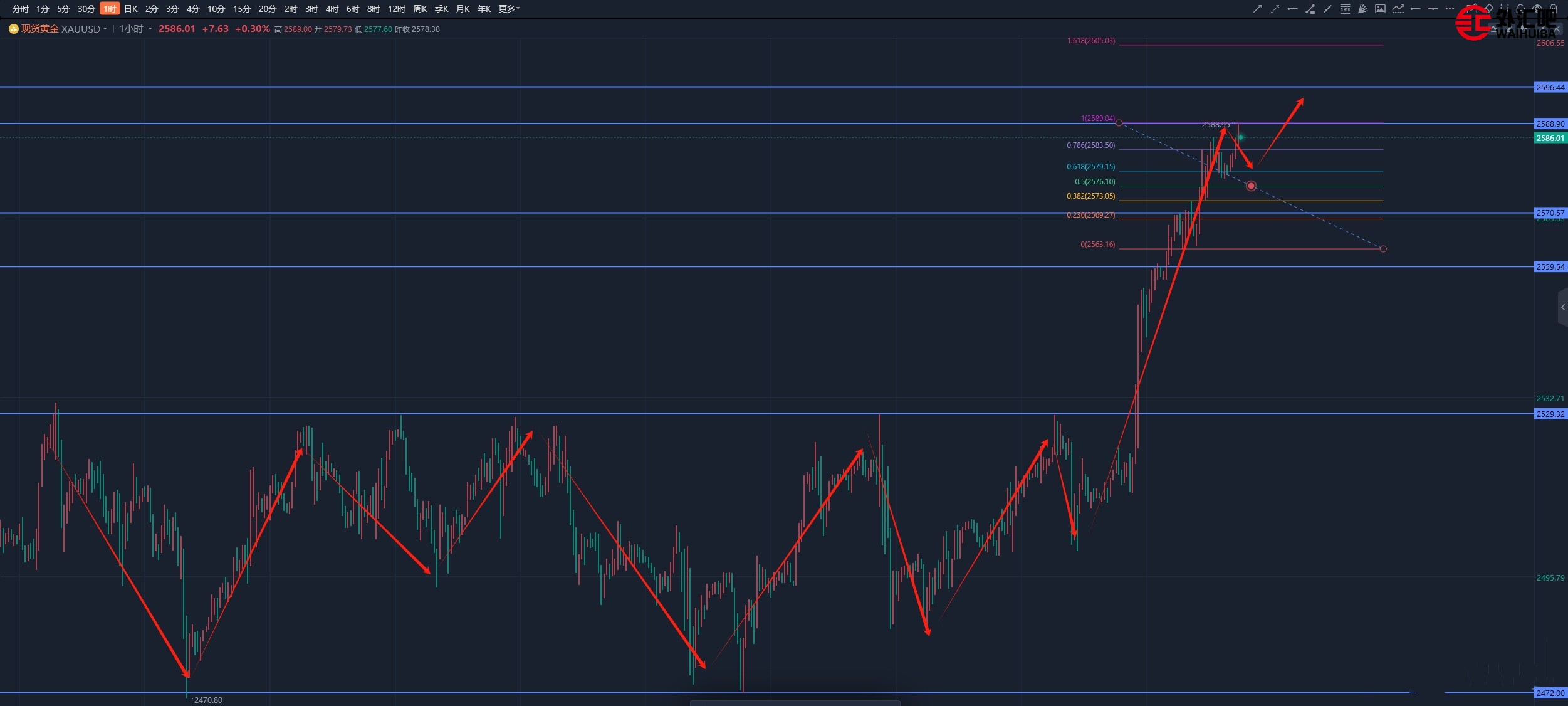This screenshot has width=1568, height=706.
Task: Click the 2529.32 price level label
Action: point(1550,414)
